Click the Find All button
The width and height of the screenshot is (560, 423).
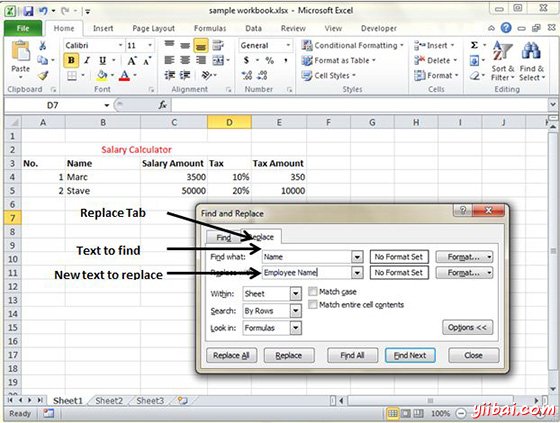click(x=352, y=355)
